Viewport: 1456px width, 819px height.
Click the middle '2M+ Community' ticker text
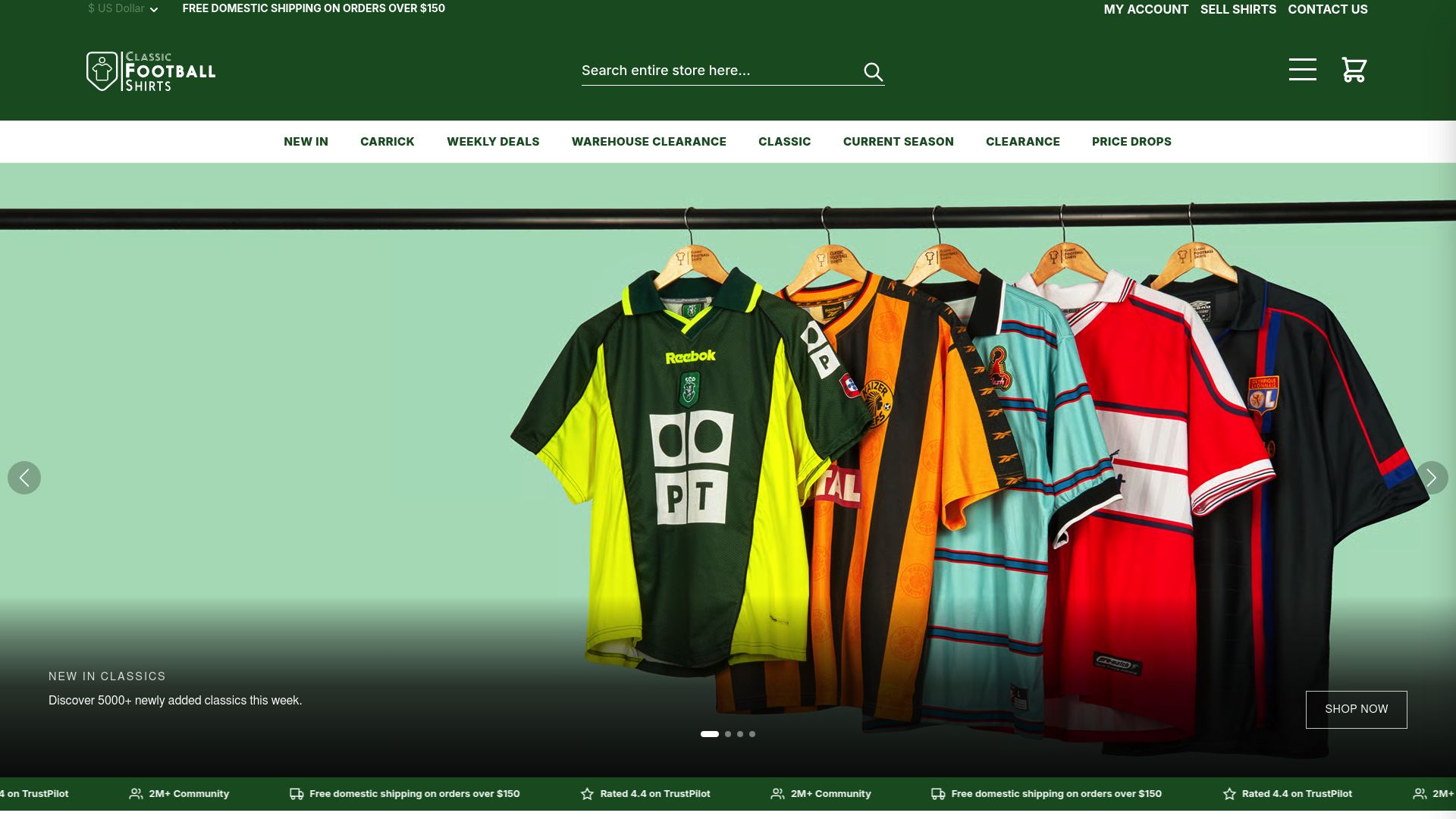coord(830,794)
